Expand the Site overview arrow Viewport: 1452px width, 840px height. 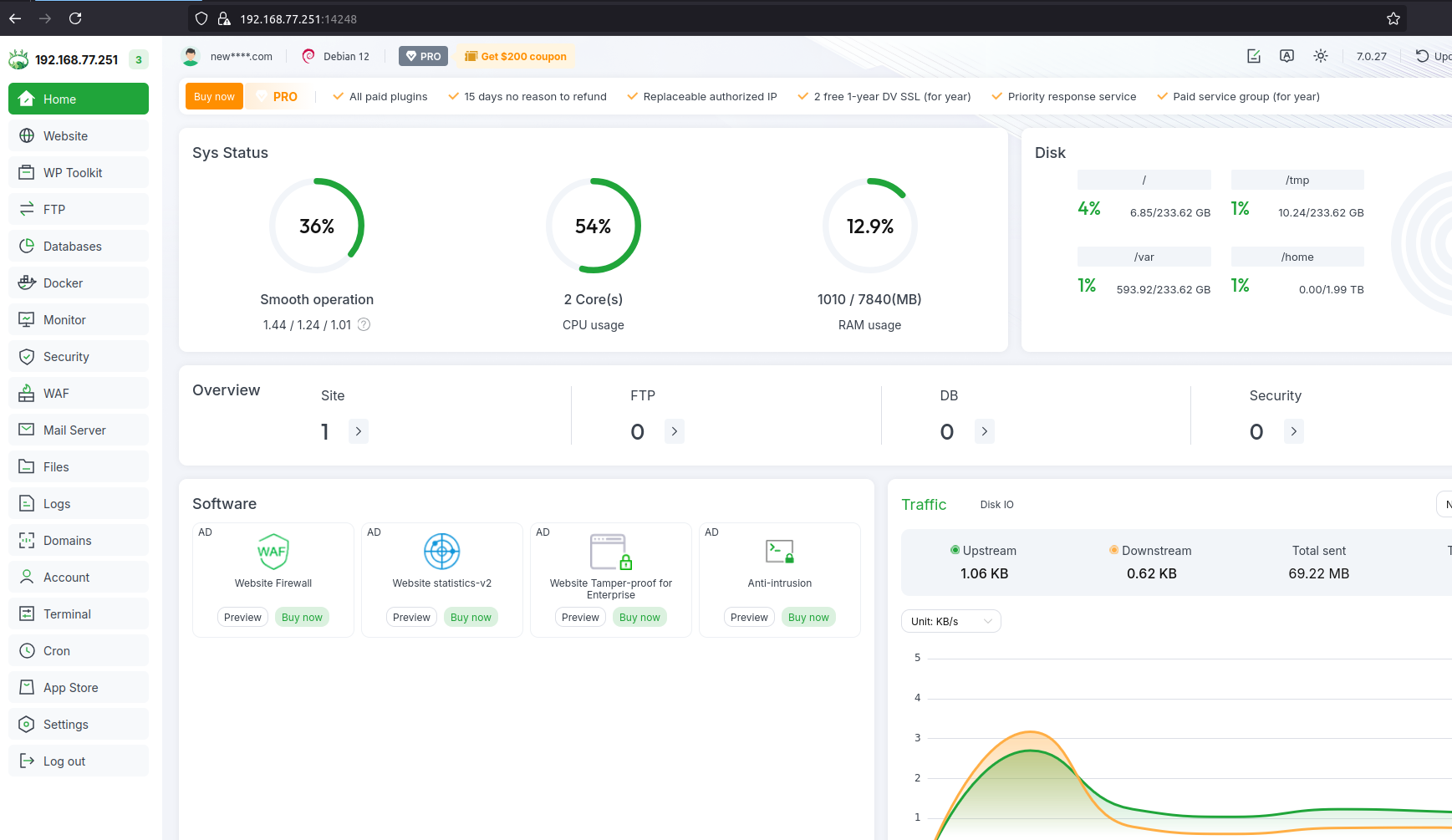(359, 431)
